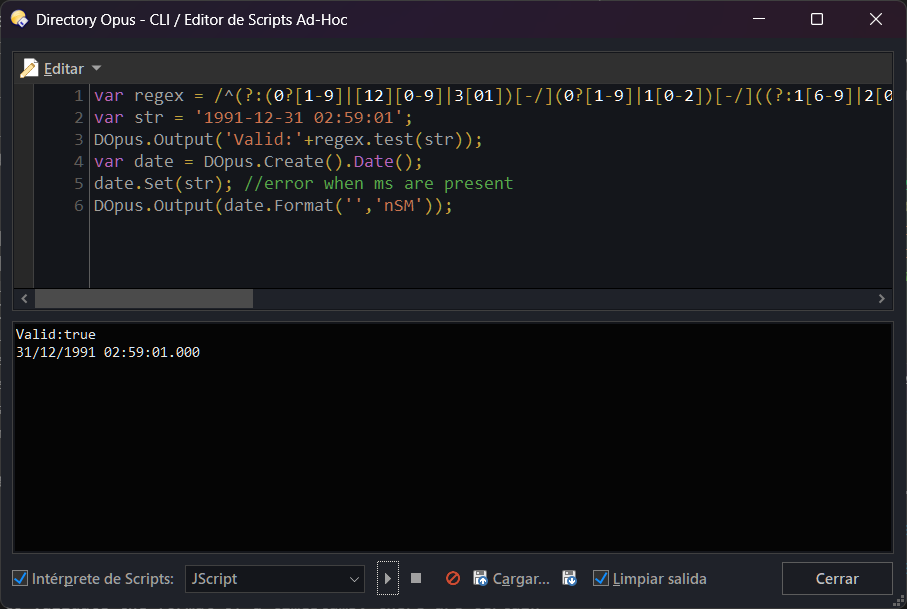This screenshot has height=609, width=907.
Task: Click scrollbar right arrow
Action: point(882,298)
